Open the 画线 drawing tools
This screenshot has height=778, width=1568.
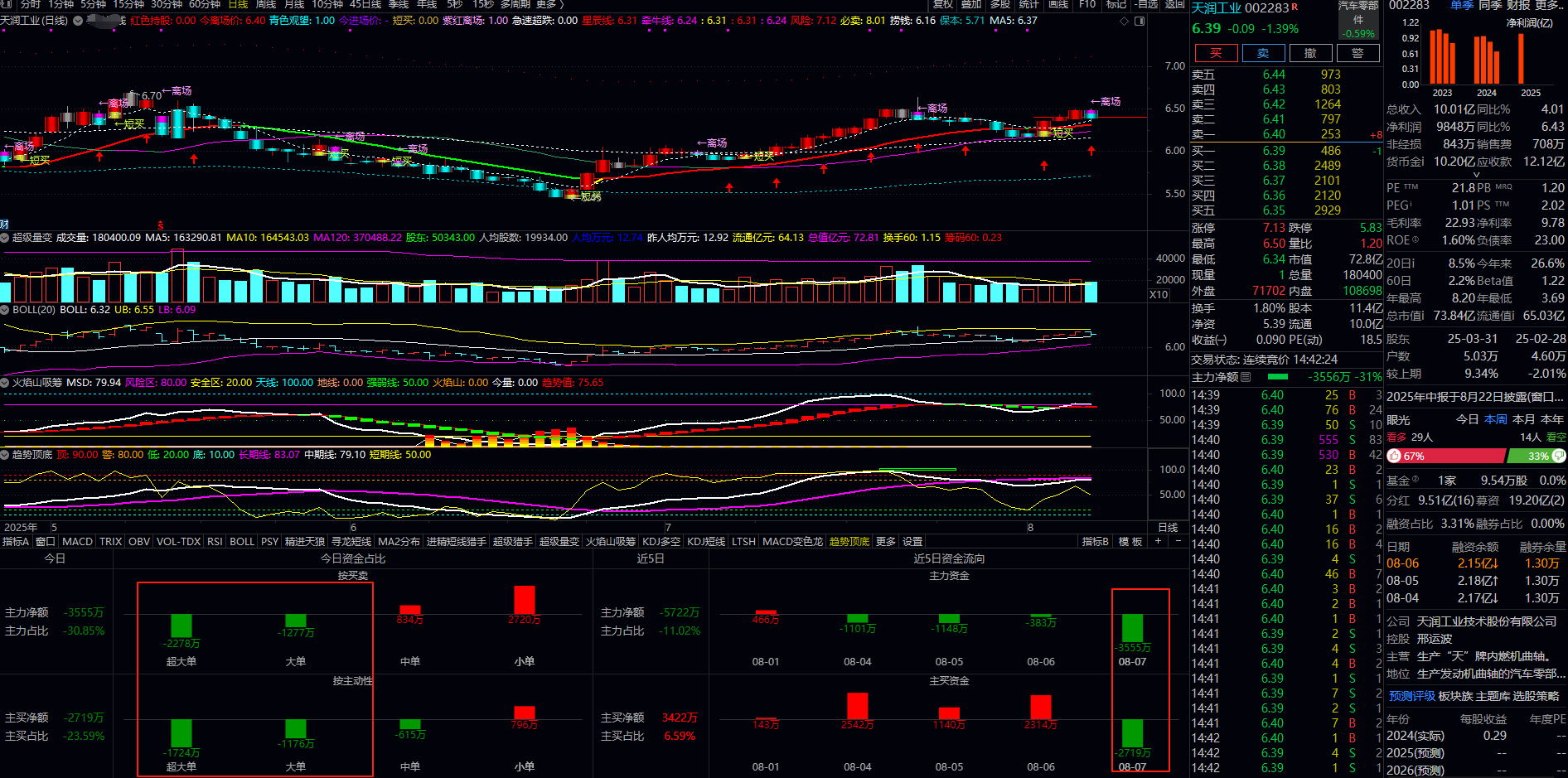(1058, 4)
